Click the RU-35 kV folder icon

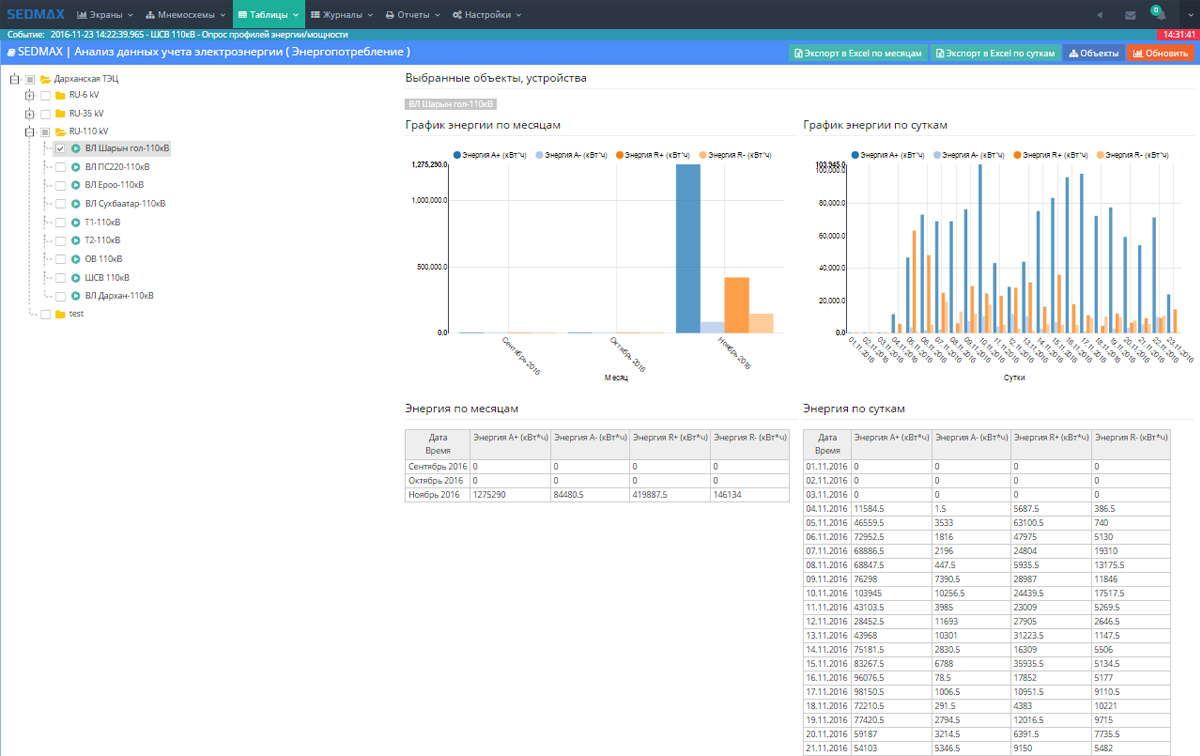(x=60, y=114)
